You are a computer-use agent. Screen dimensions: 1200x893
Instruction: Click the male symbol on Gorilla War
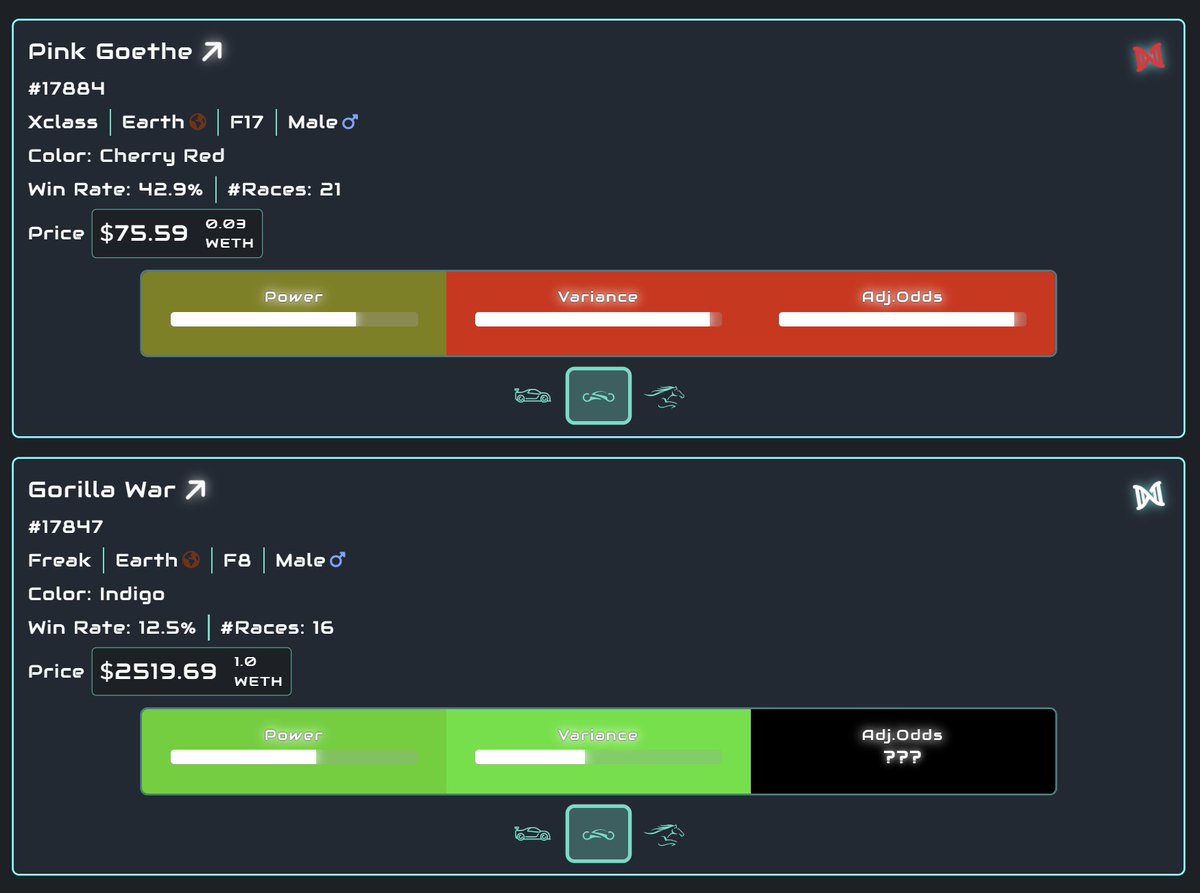(x=337, y=560)
